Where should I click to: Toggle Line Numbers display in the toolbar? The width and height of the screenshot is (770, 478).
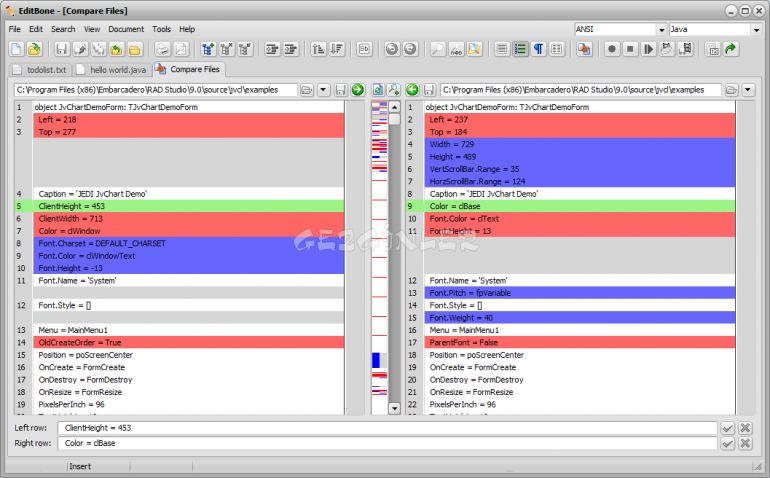(x=520, y=49)
